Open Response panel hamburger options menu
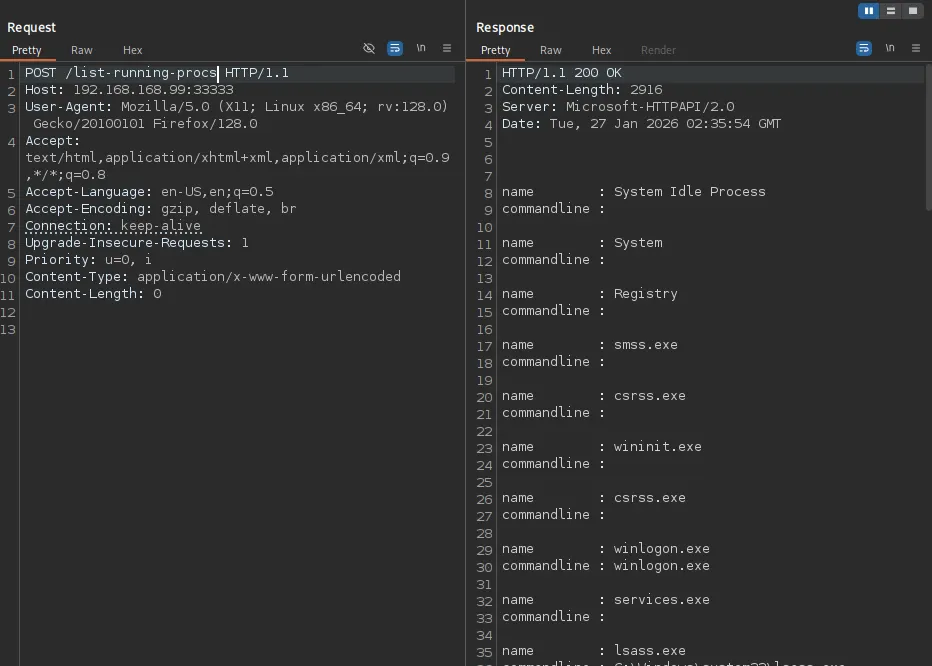 click(916, 48)
